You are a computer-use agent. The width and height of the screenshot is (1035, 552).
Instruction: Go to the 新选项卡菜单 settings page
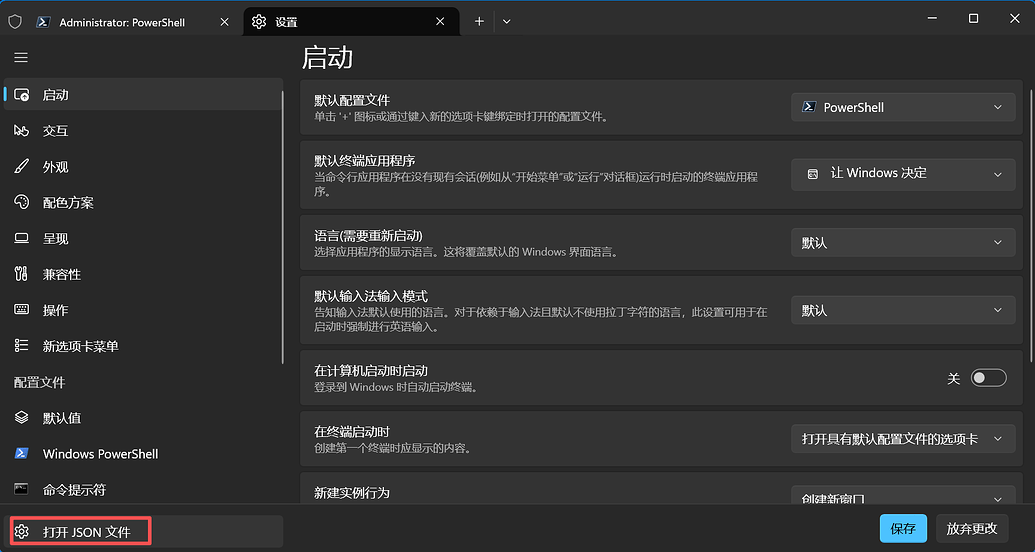(143, 345)
